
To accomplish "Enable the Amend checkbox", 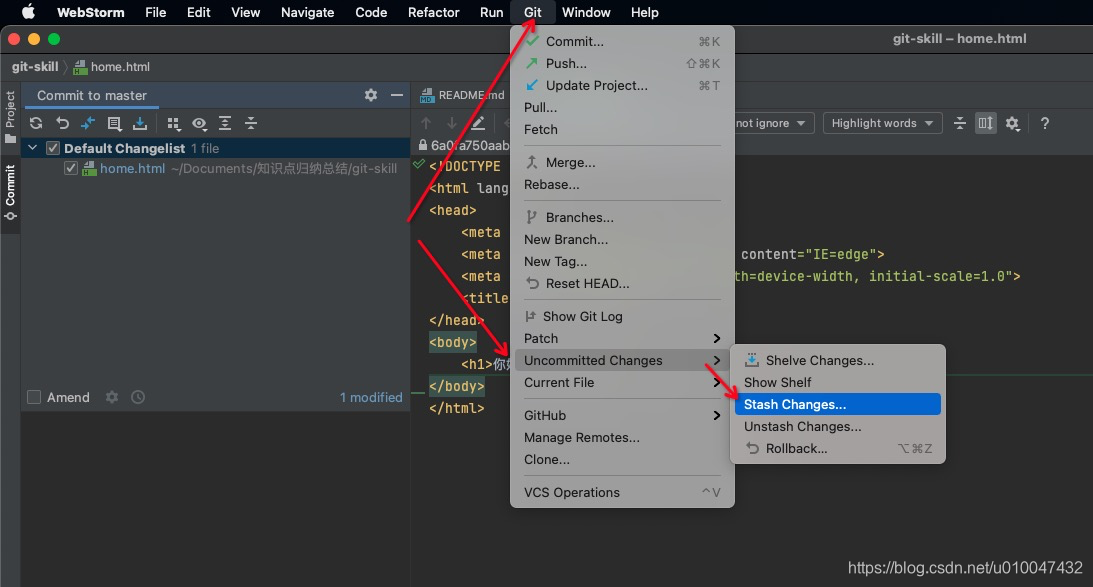I will coord(34,397).
